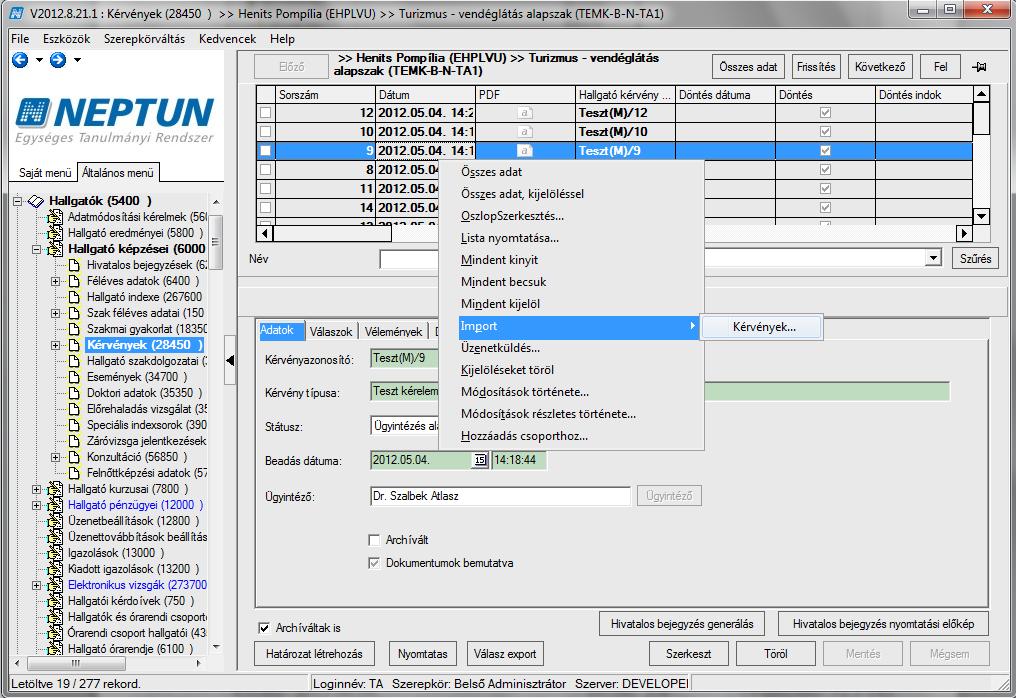The width and height of the screenshot is (1016, 698).
Task: Click the Döntés indok column header
Action: pyautogui.click(x=924, y=95)
